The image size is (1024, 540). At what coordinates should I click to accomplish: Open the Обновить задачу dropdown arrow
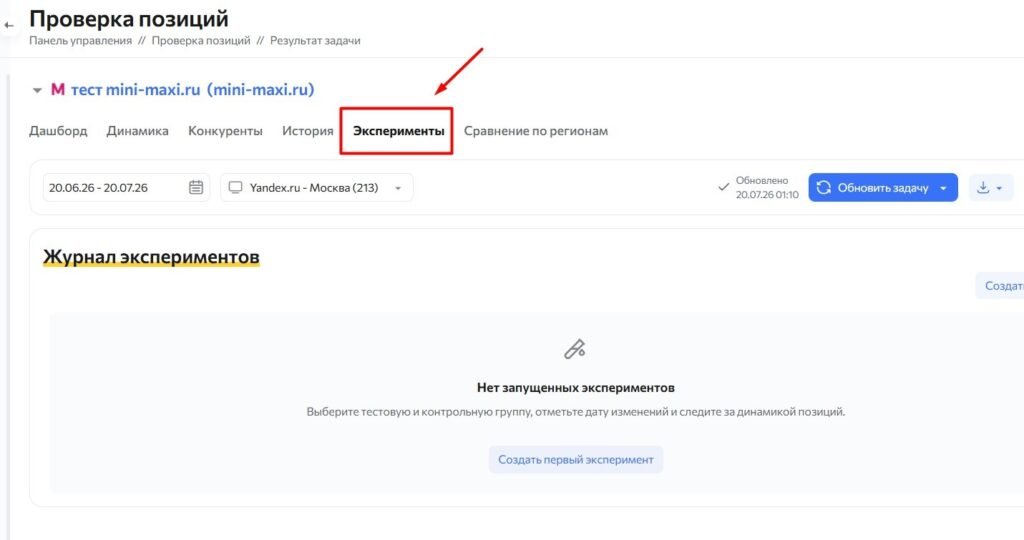pyautogui.click(x=943, y=188)
